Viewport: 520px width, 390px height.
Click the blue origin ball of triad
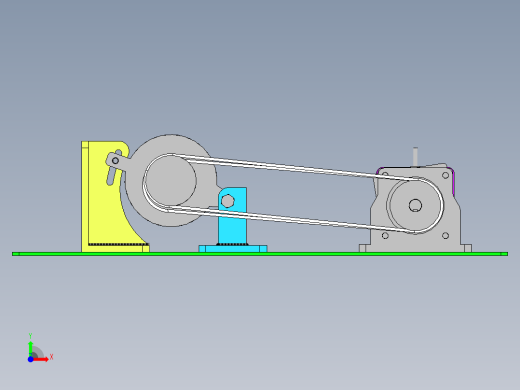(30, 359)
